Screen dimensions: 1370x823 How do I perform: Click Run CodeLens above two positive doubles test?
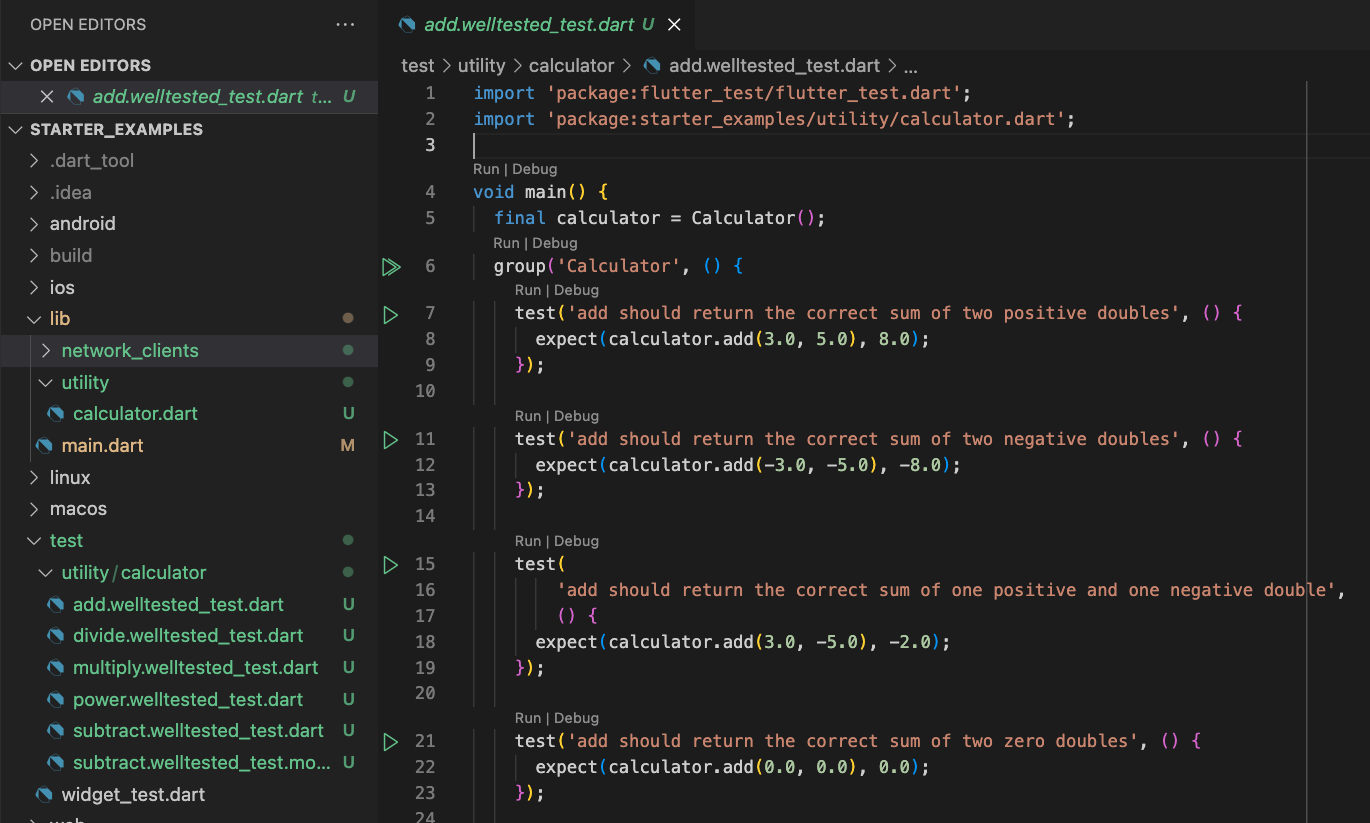click(x=528, y=290)
